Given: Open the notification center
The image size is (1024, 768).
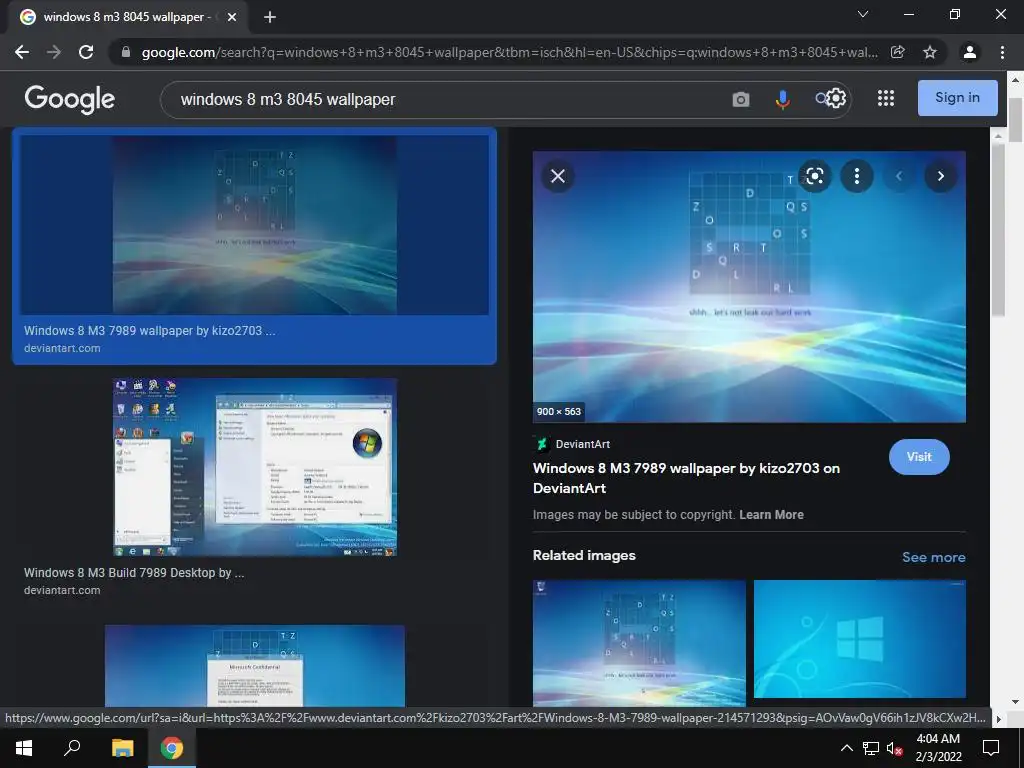Looking at the screenshot, I should [991, 748].
